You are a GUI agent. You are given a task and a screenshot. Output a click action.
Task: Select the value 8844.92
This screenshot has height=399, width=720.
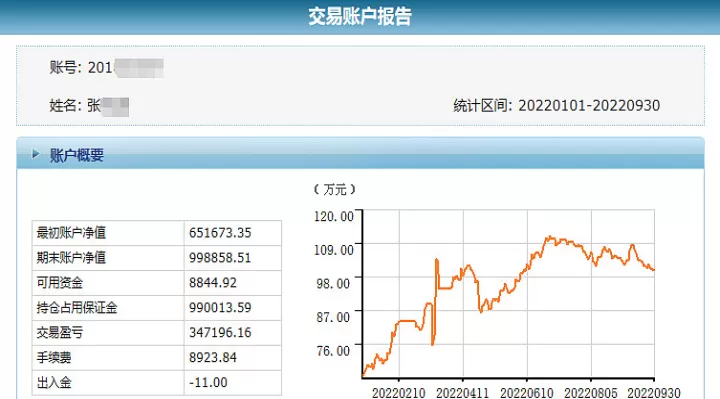213,283
